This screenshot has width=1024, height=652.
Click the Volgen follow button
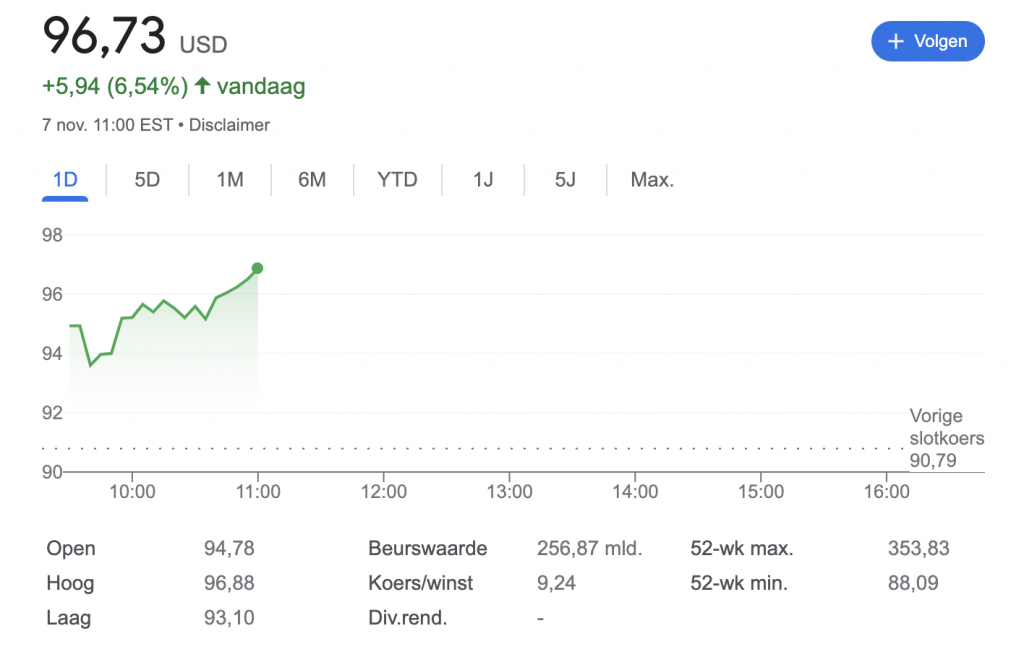point(927,41)
